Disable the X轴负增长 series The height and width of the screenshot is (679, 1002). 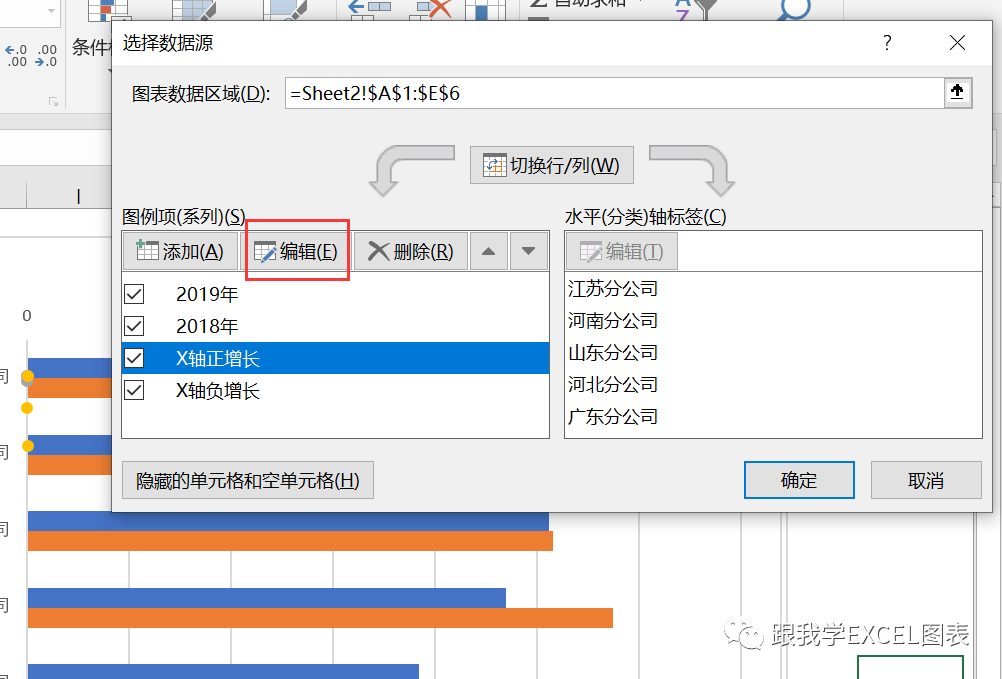coord(135,390)
